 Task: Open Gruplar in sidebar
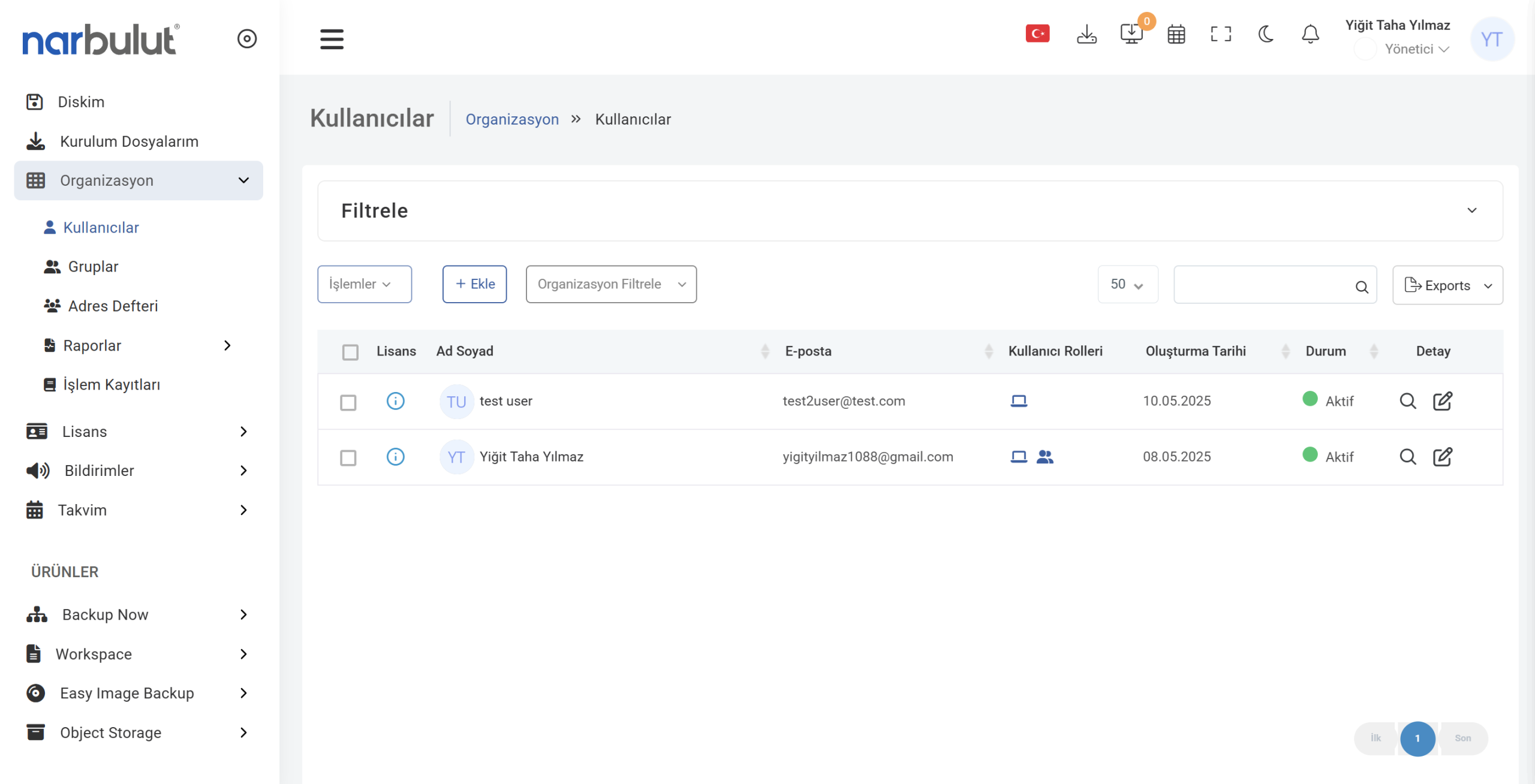(93, 267)
